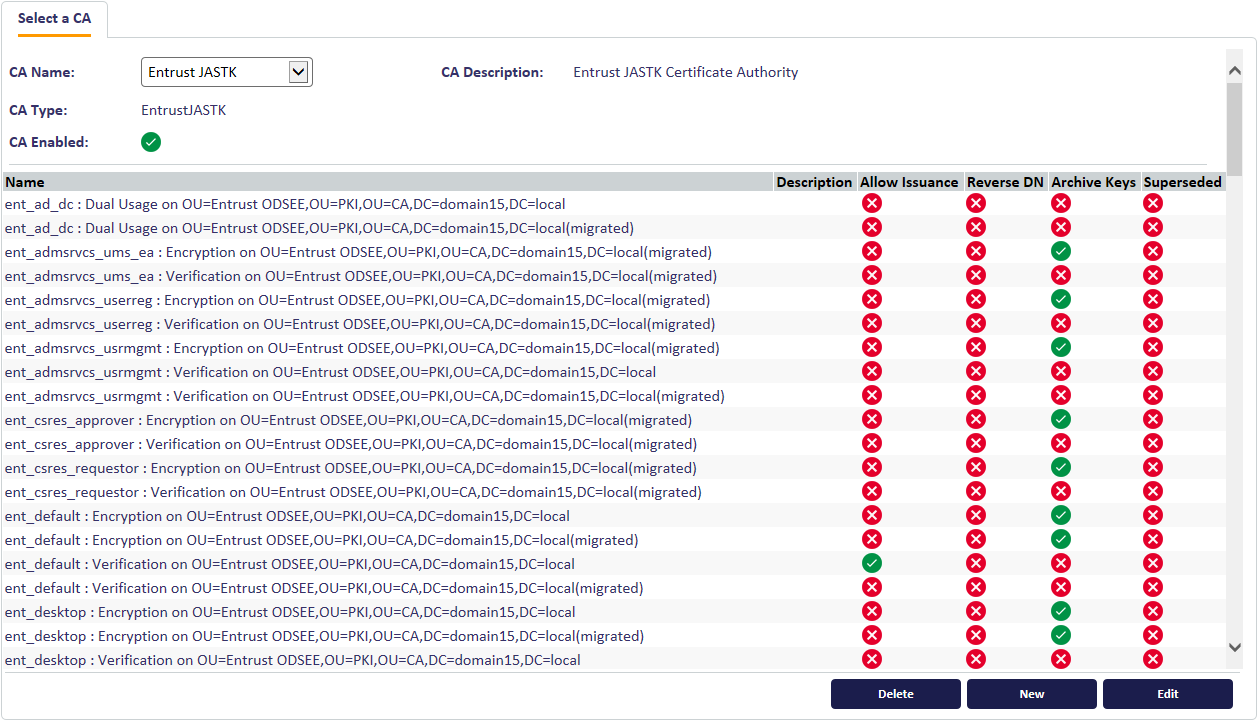
Task: Click the Delete button
Action: tap(896, 694)
